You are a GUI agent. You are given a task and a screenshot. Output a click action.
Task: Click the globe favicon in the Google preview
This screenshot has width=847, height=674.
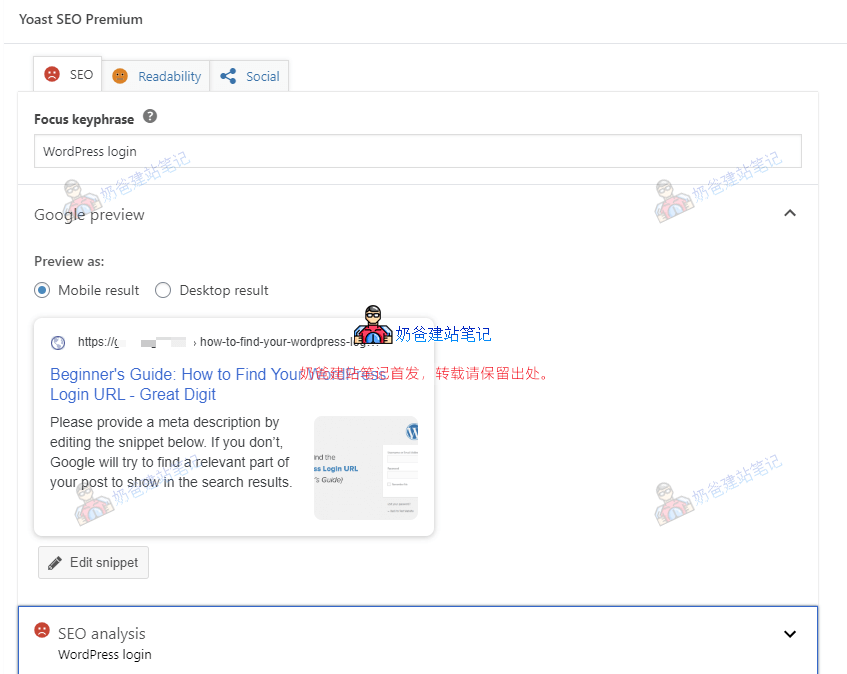58,342
